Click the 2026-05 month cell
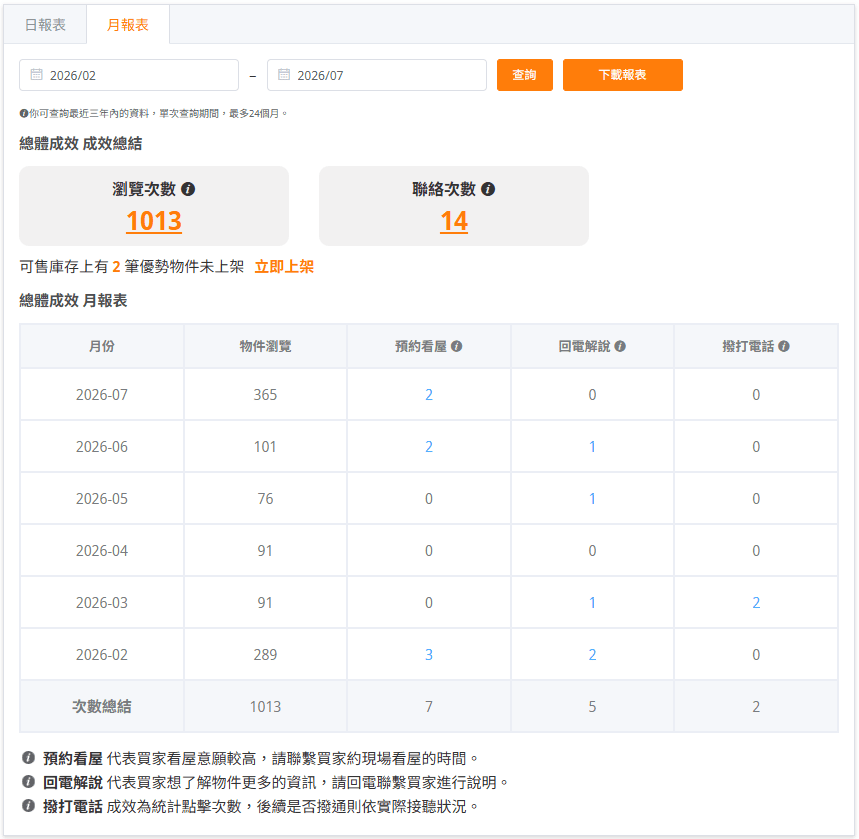 (x=102, y=499)
